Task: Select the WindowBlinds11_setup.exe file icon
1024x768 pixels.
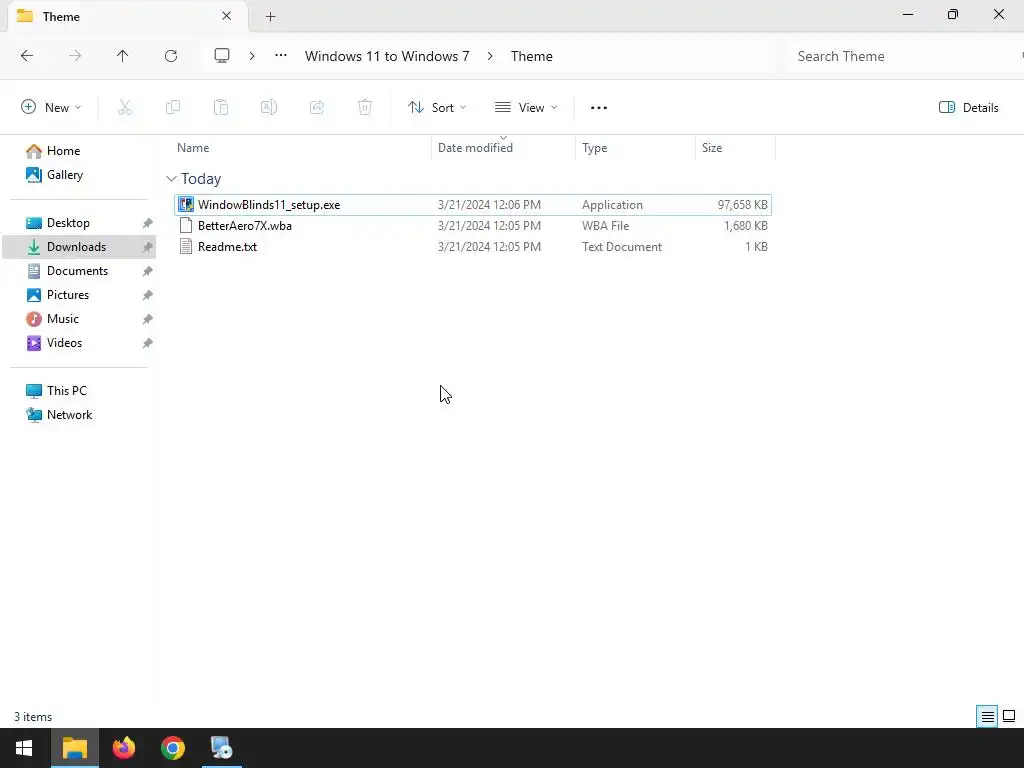Action: (x=186, y=204)
